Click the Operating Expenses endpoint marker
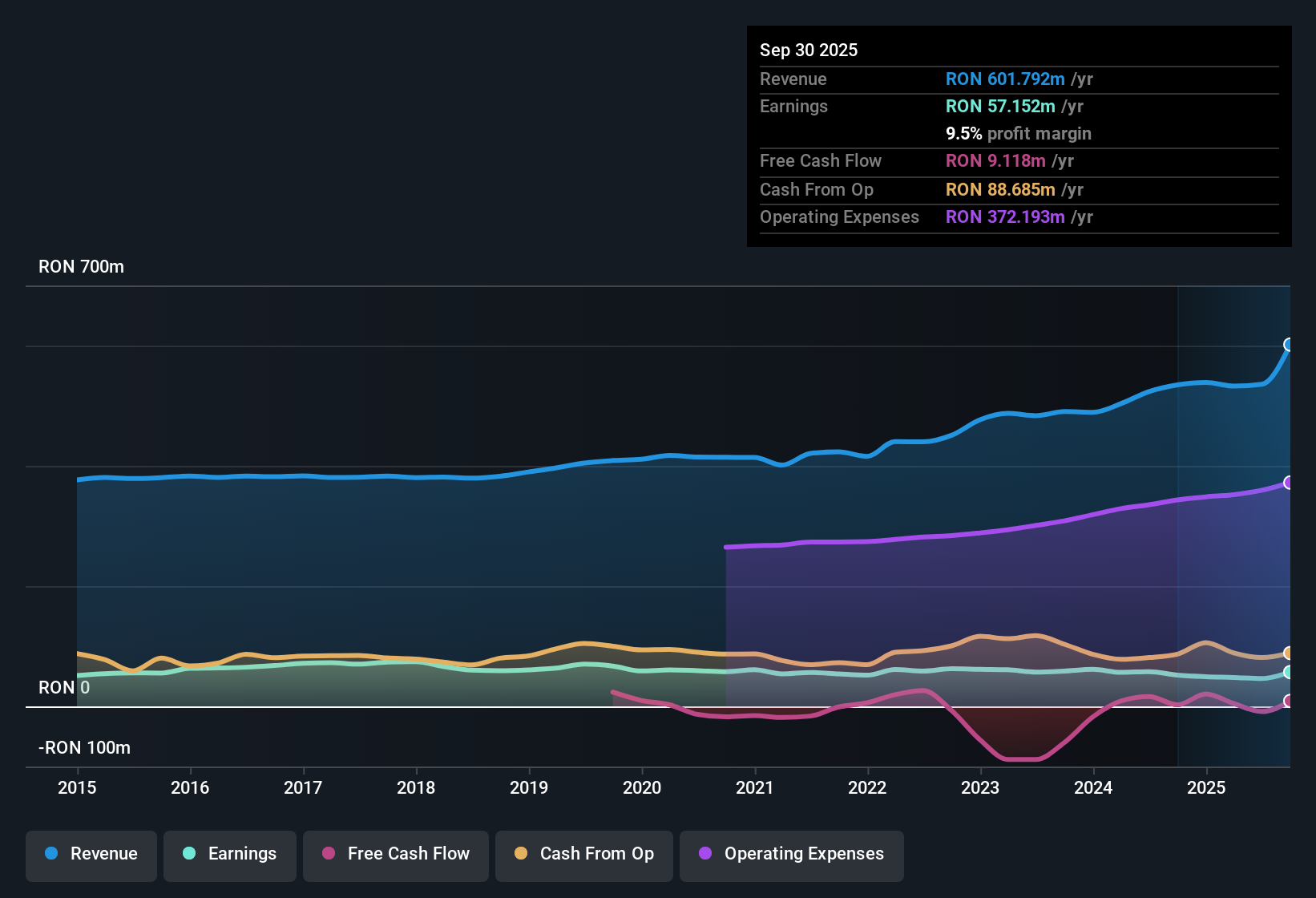 pos(1289,482)
